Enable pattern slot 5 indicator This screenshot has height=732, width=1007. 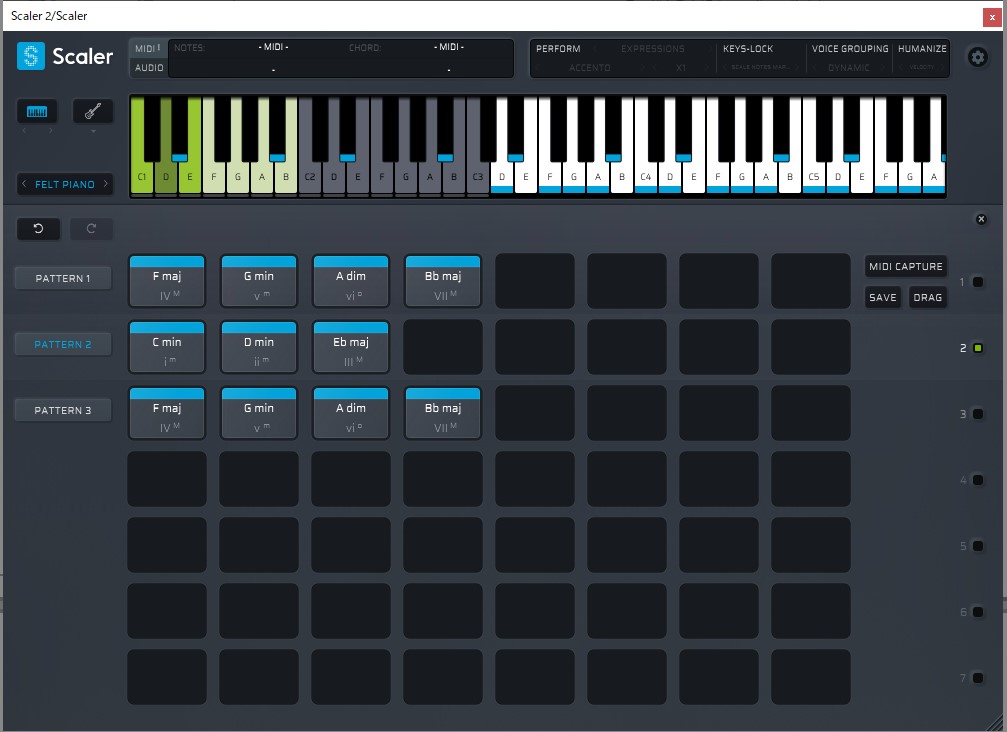pyautogui.click(x=977, y=546)
